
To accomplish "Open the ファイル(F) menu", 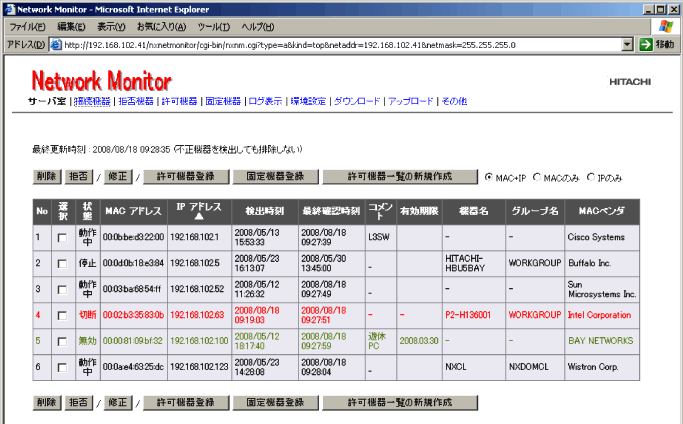I will (28, 26).
